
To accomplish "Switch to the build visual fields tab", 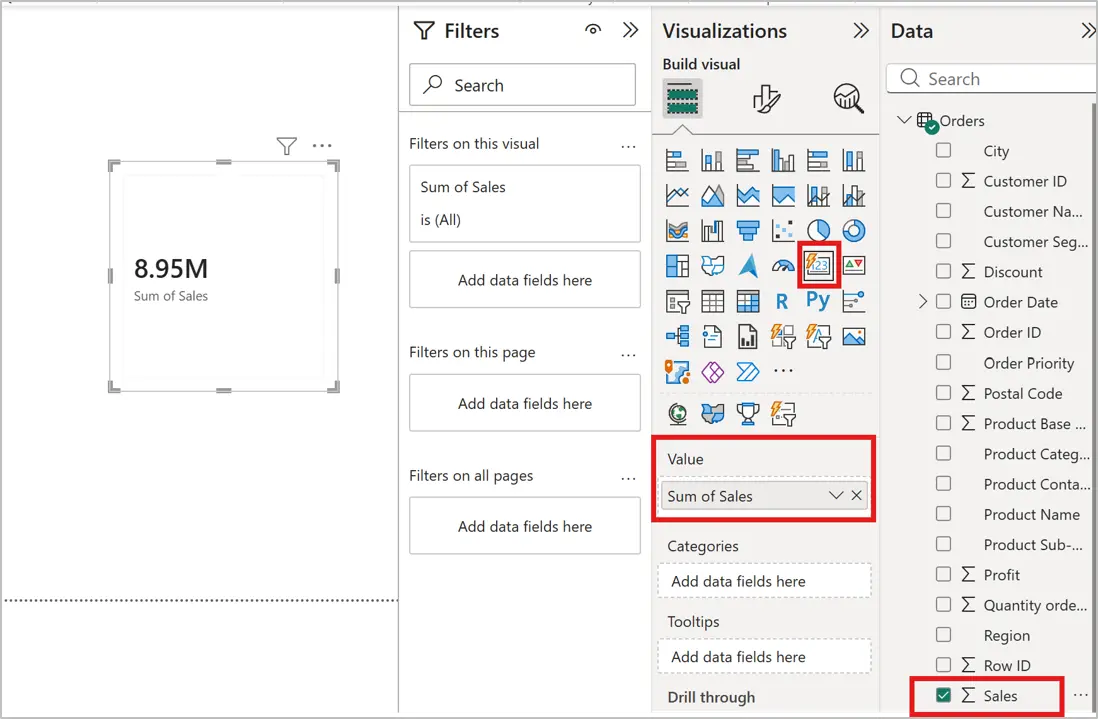I will (x=682, y=98).
